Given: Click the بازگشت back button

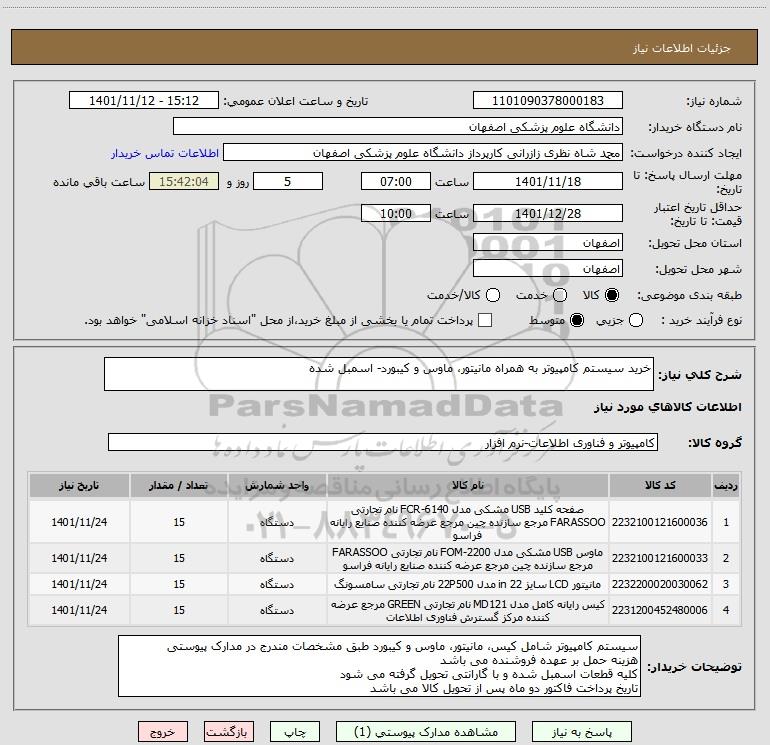Looking at the screenshot, I should 229,732.
